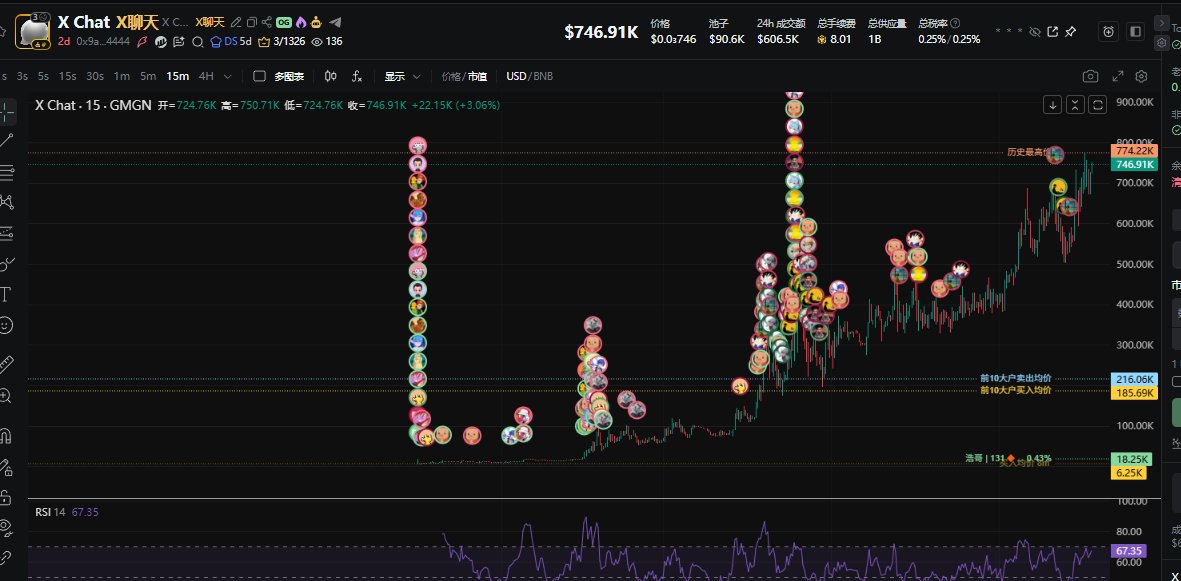Expand the right sidebar arrow
This screenshot has width=1181, height=581.
tap(1161, 22)
